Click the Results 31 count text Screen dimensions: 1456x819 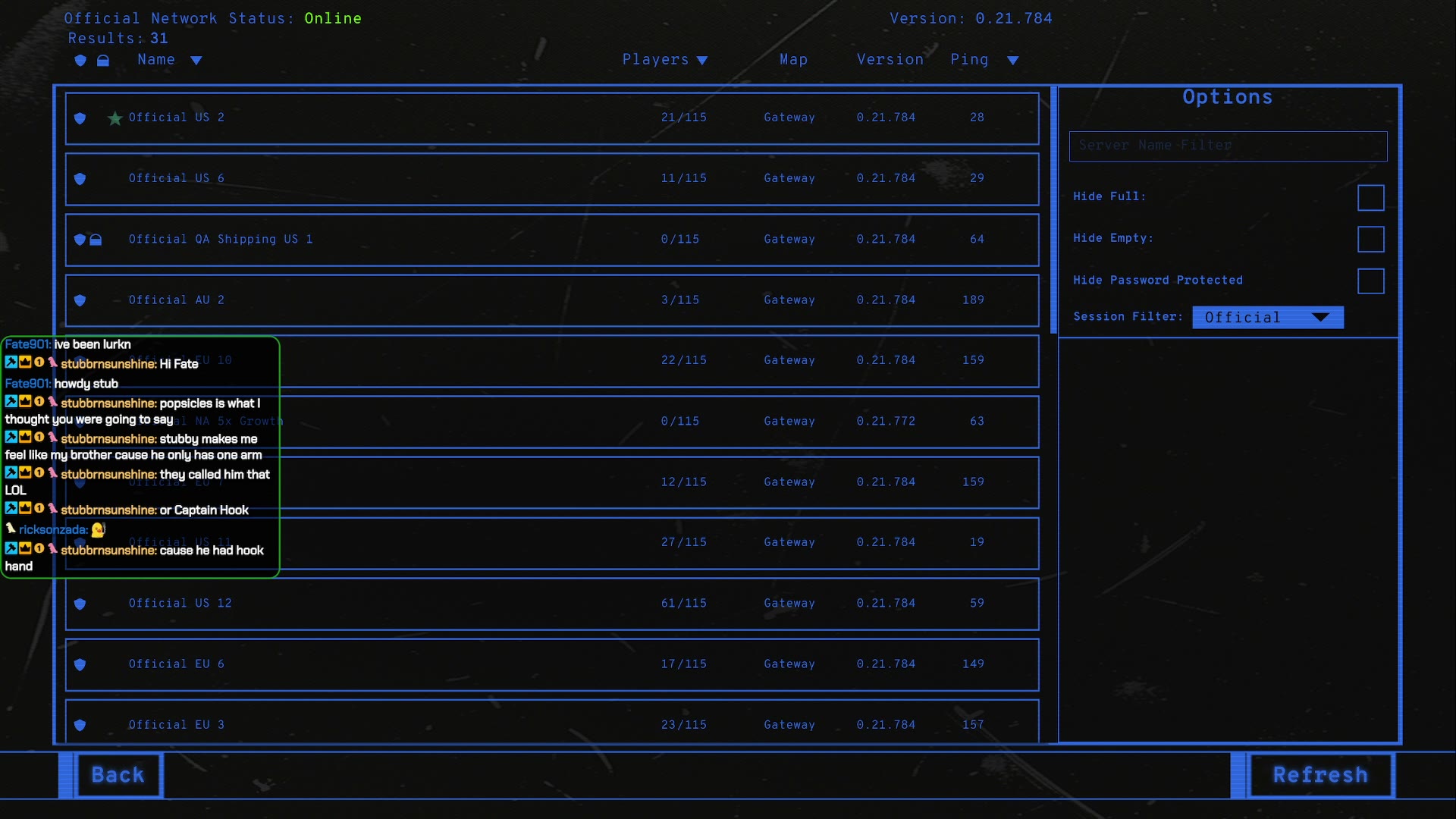click(118, 38)
